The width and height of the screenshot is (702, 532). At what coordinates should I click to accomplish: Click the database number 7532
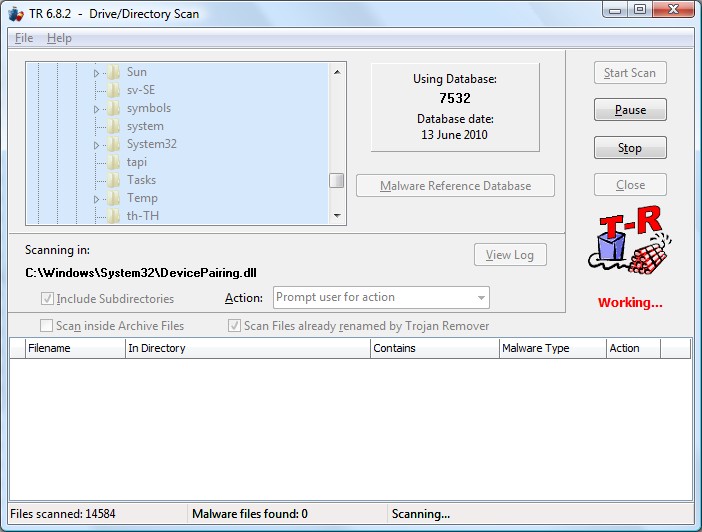(x=455, y=98)
